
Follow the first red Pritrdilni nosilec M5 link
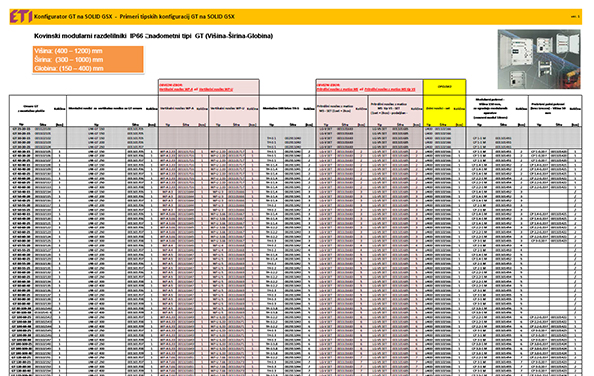(337, 90)
